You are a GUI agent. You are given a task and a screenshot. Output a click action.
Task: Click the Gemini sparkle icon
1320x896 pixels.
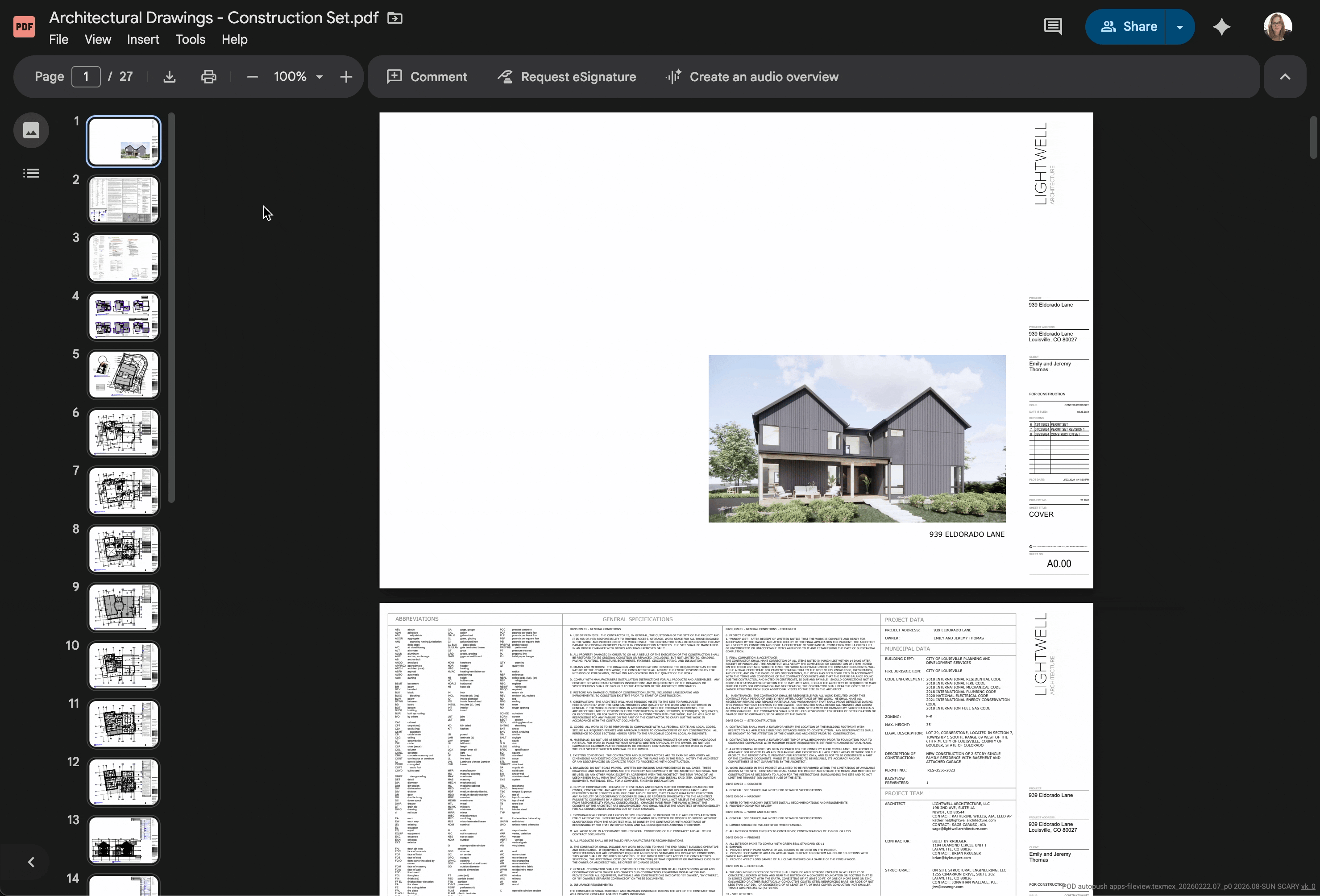(x=1222, y=26)
